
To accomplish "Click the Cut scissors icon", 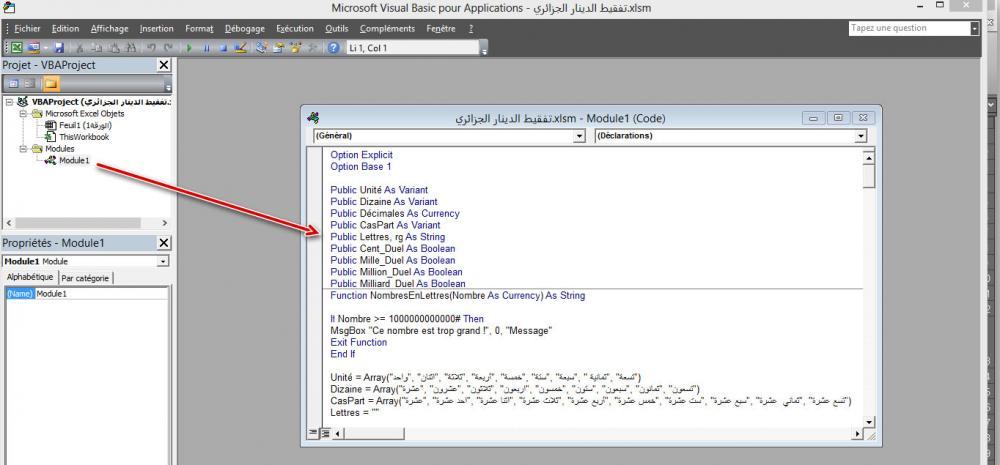I will click(x=80, y=48).
